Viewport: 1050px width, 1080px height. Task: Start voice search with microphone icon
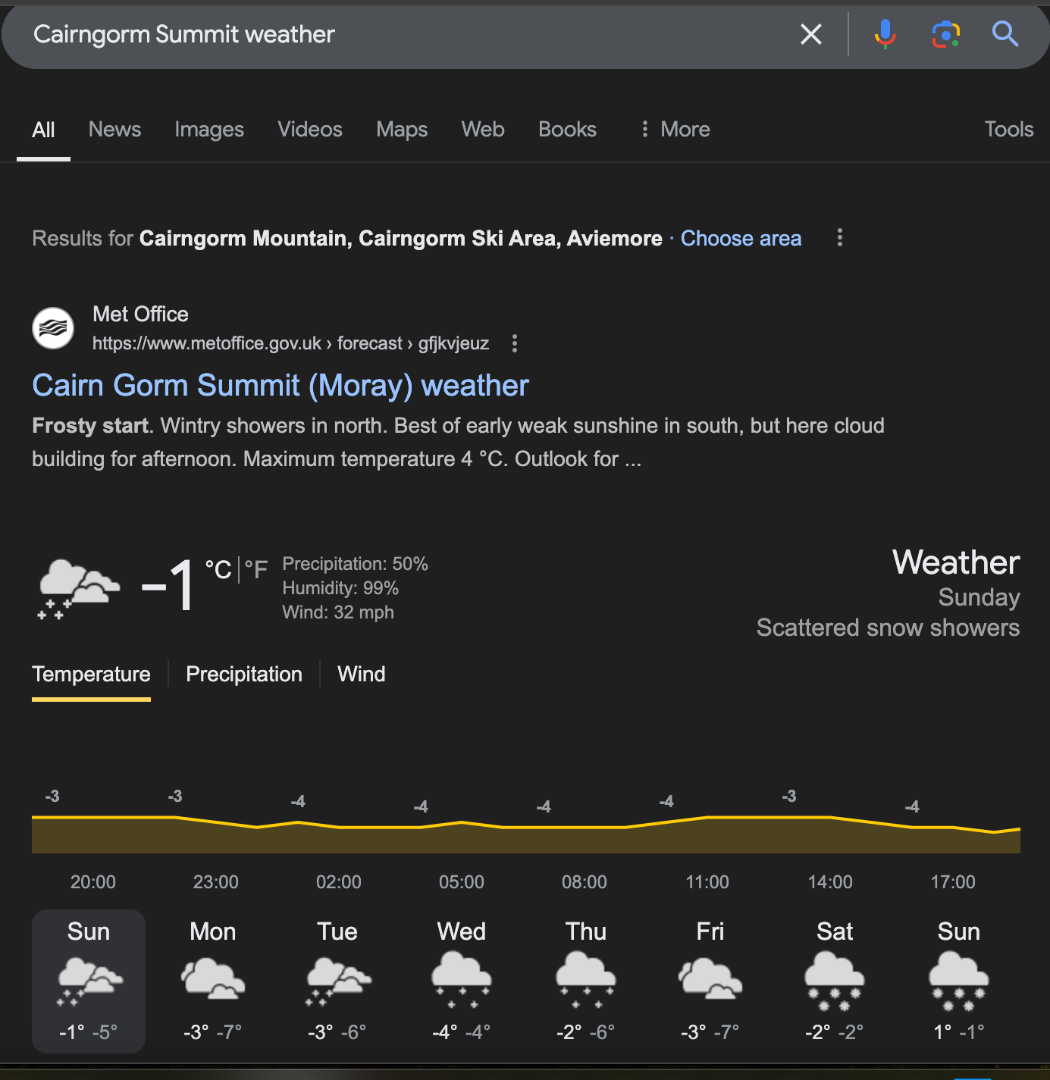click(884, 35)
